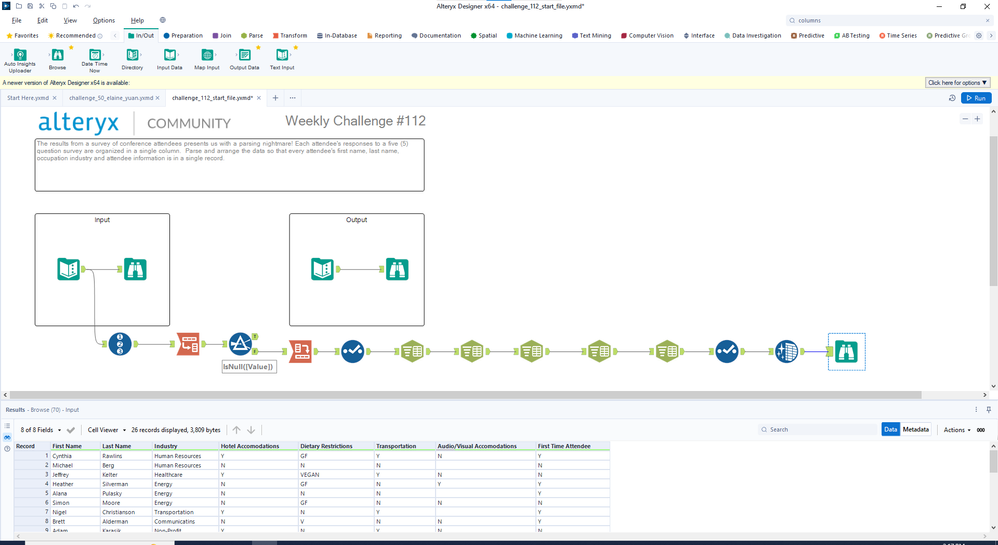Open the View menu
The image size is (998, 545).
click(70, 20)
